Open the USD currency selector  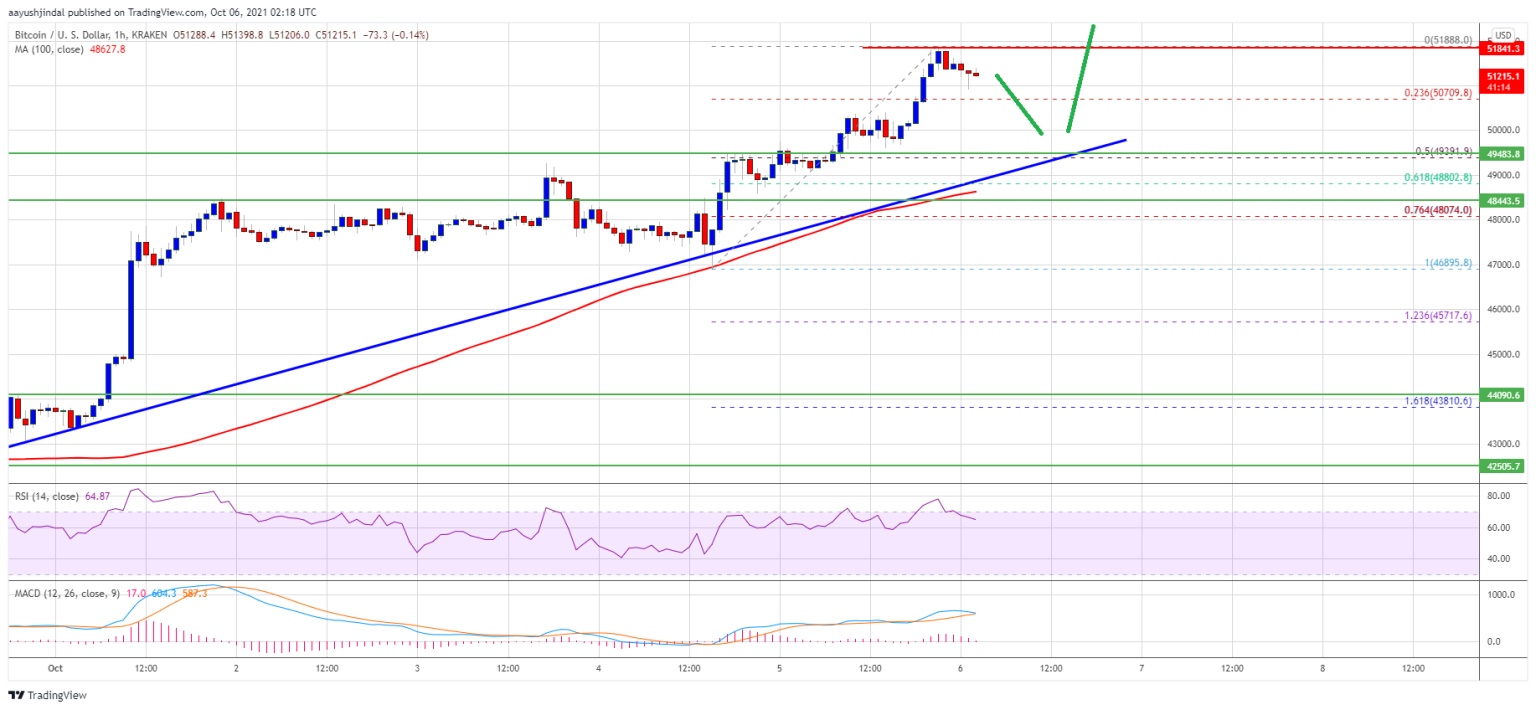coord(1502,34)
